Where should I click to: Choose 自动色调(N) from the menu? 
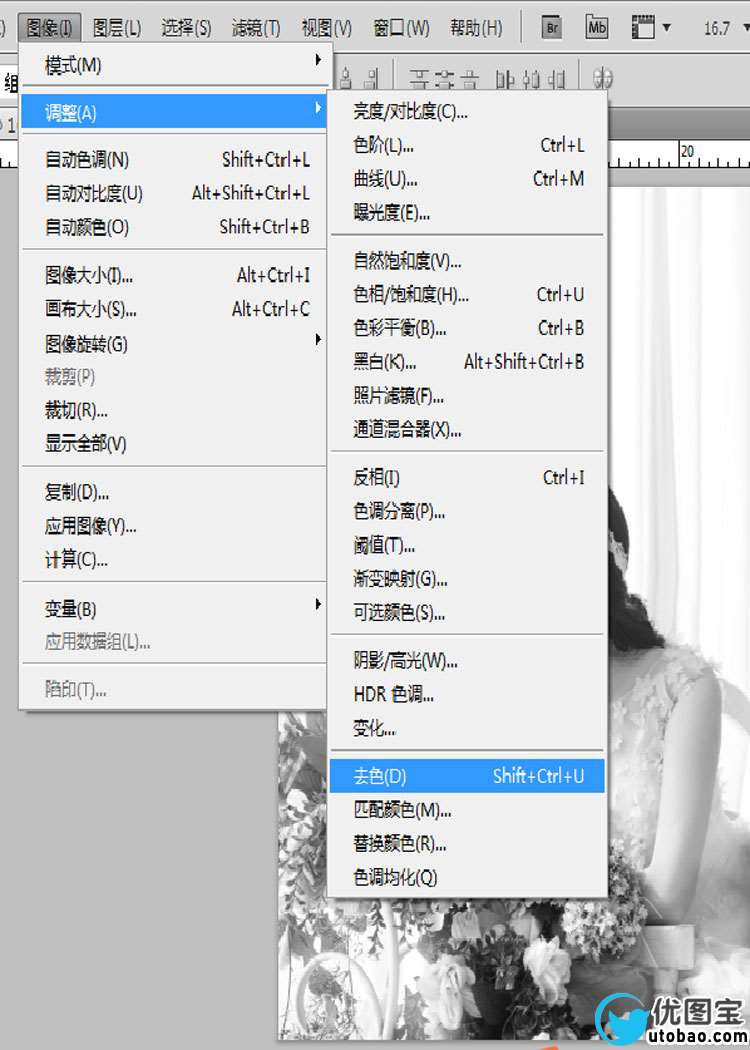175,160
